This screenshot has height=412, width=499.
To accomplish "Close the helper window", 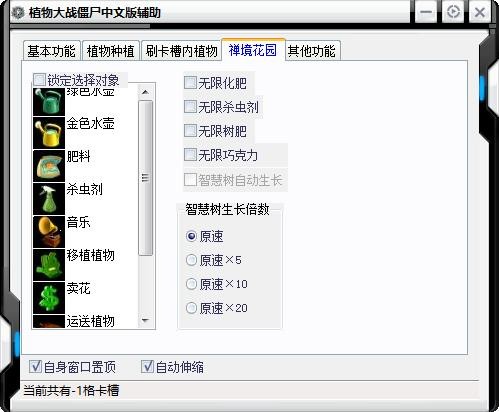I will click(x=480, y=12).
